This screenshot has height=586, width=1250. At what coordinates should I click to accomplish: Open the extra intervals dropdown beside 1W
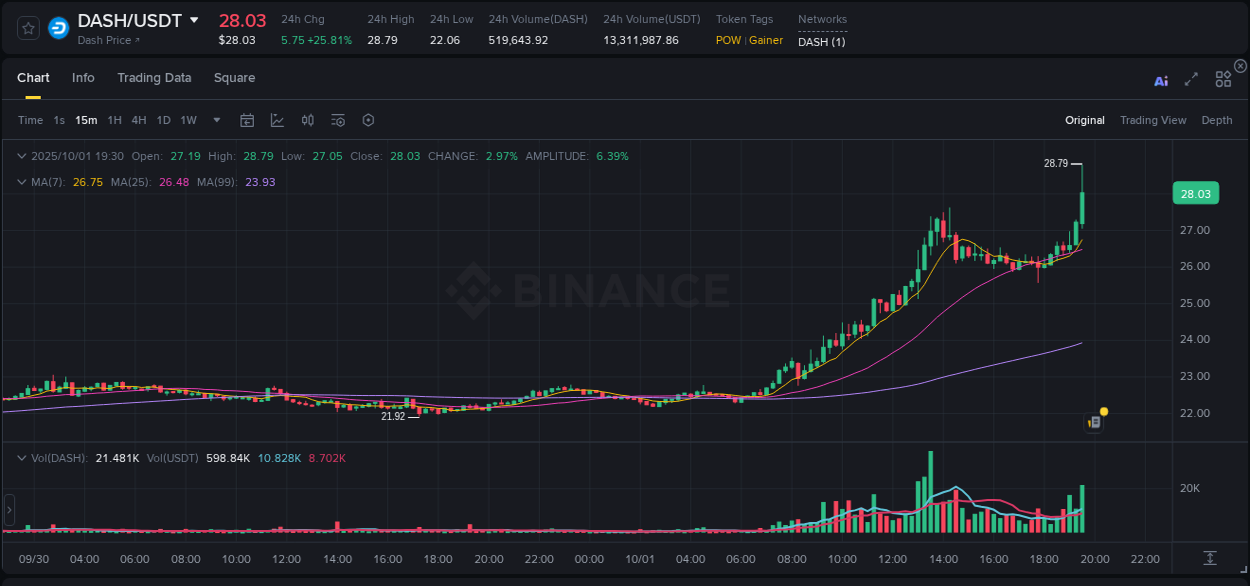[x=216, y=120]
